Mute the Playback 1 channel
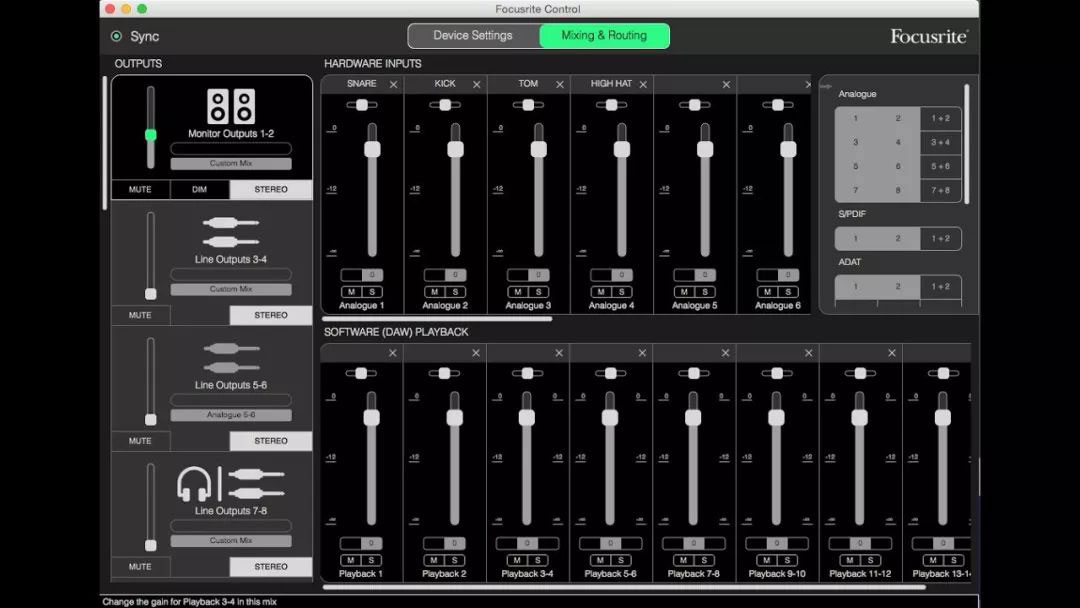Viewport: 1080px width, 608px height. [x=352, y=560]
